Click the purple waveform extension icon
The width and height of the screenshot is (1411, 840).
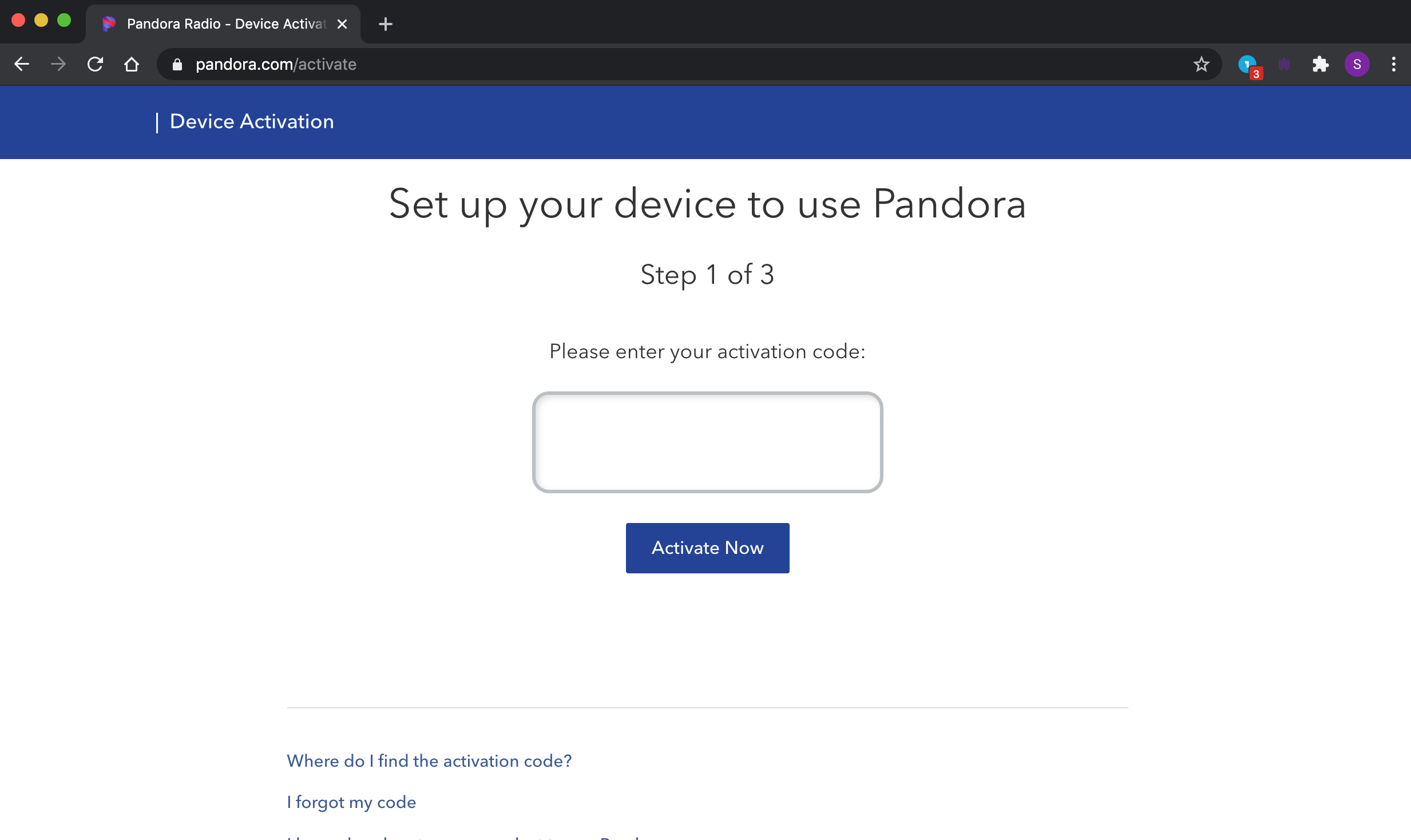tap(1284, 64)
